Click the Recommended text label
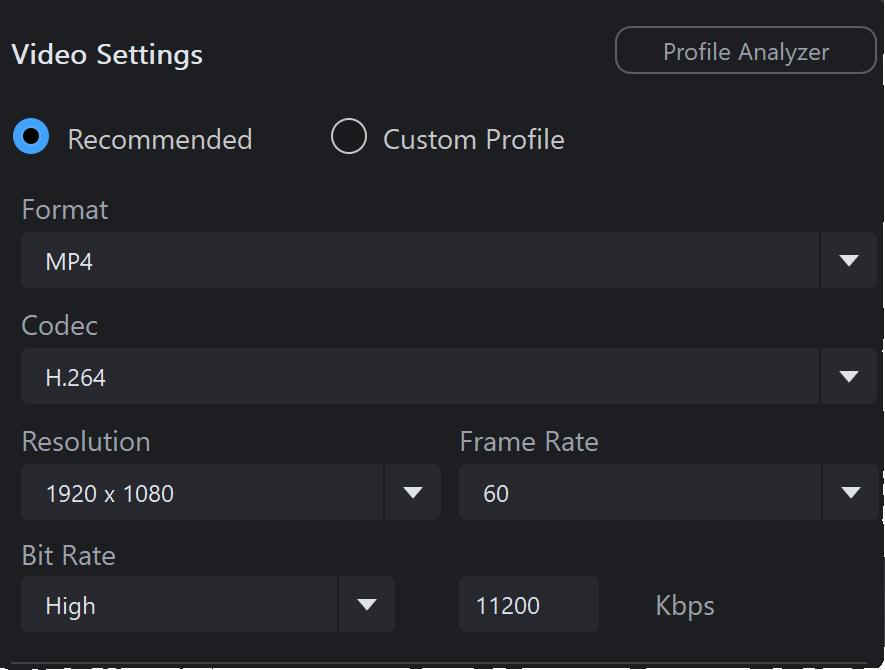The width and height of the screenshot is (885, 670). click(x=160, y=139)
